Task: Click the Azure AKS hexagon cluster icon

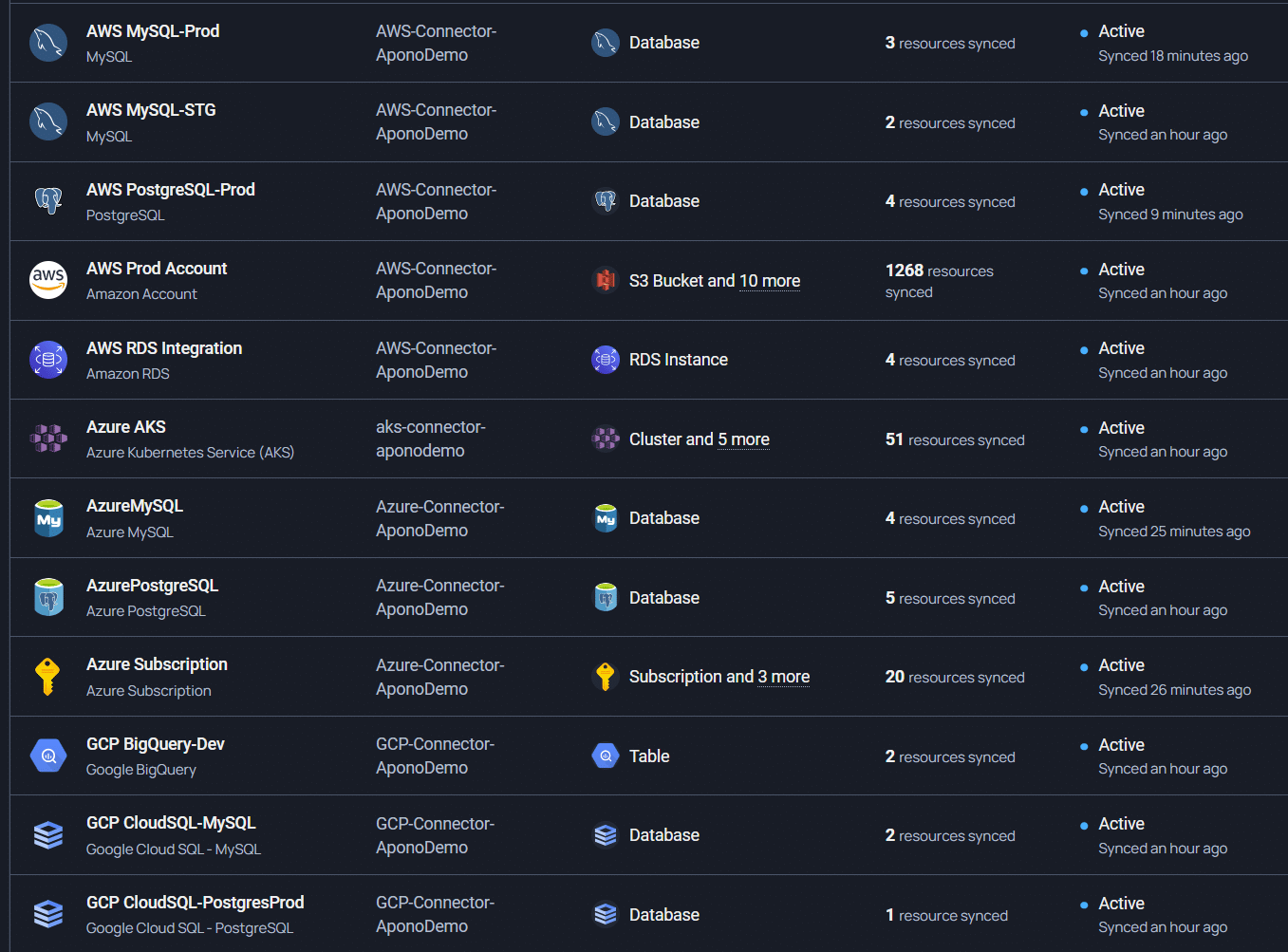Action: [x=48, y=439]
